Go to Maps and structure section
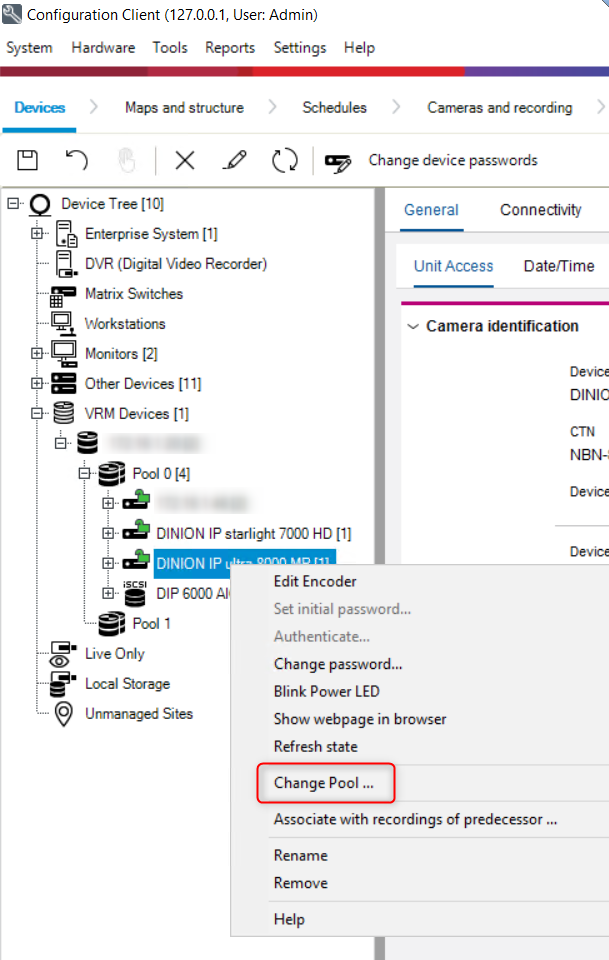This screenshot has height=960, width=609. pos(184,108)
